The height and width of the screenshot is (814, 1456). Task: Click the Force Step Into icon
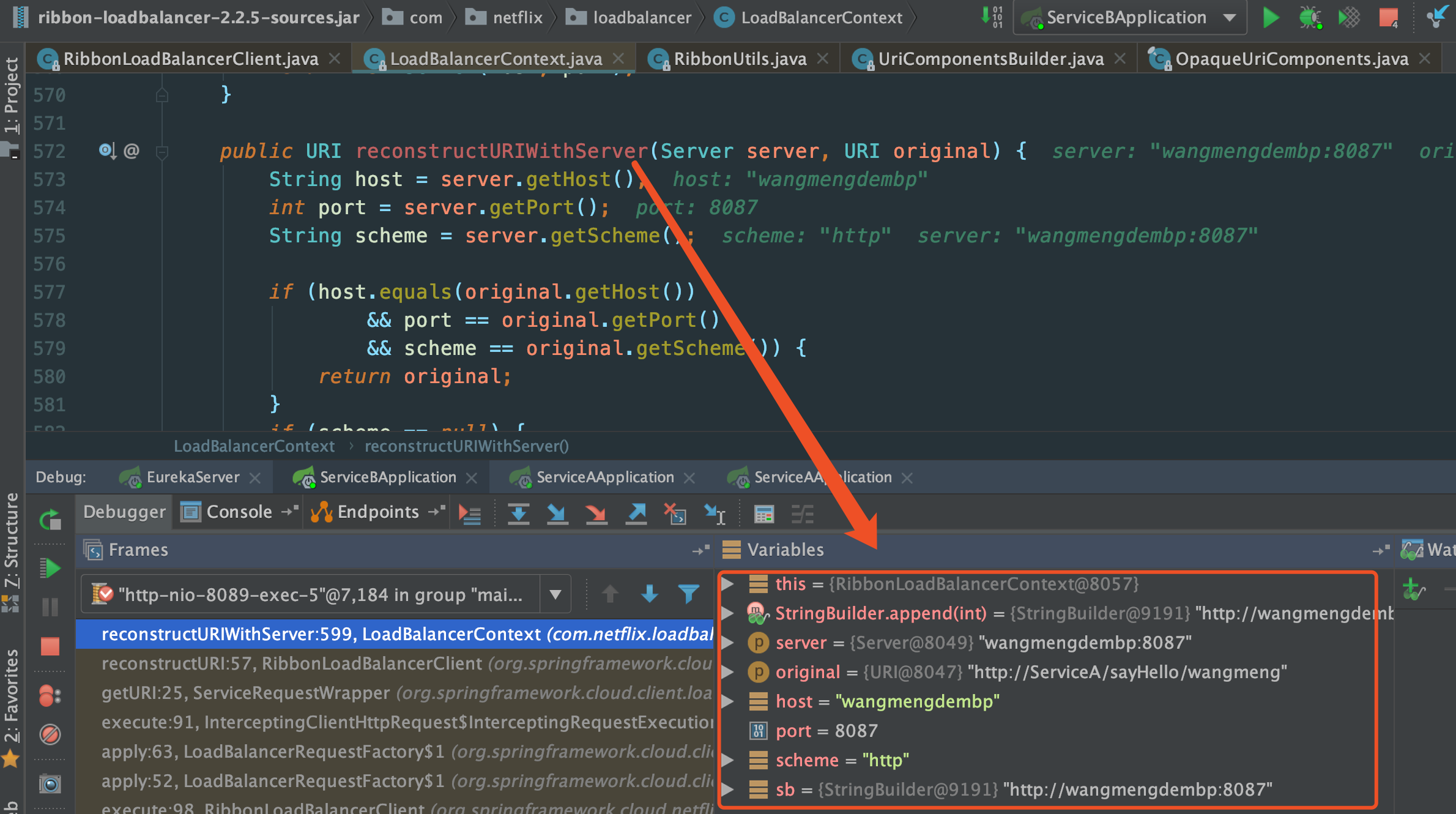(596, 513)
